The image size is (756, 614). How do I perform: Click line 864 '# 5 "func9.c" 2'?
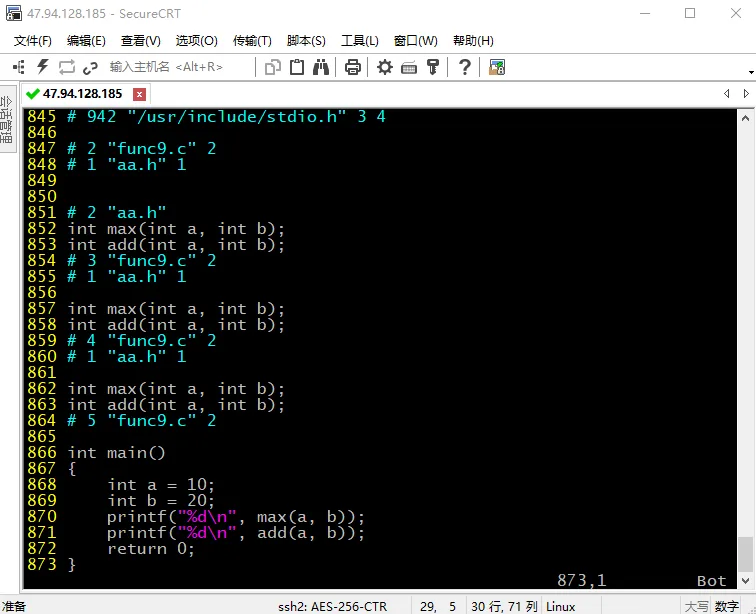click(142, 421)
